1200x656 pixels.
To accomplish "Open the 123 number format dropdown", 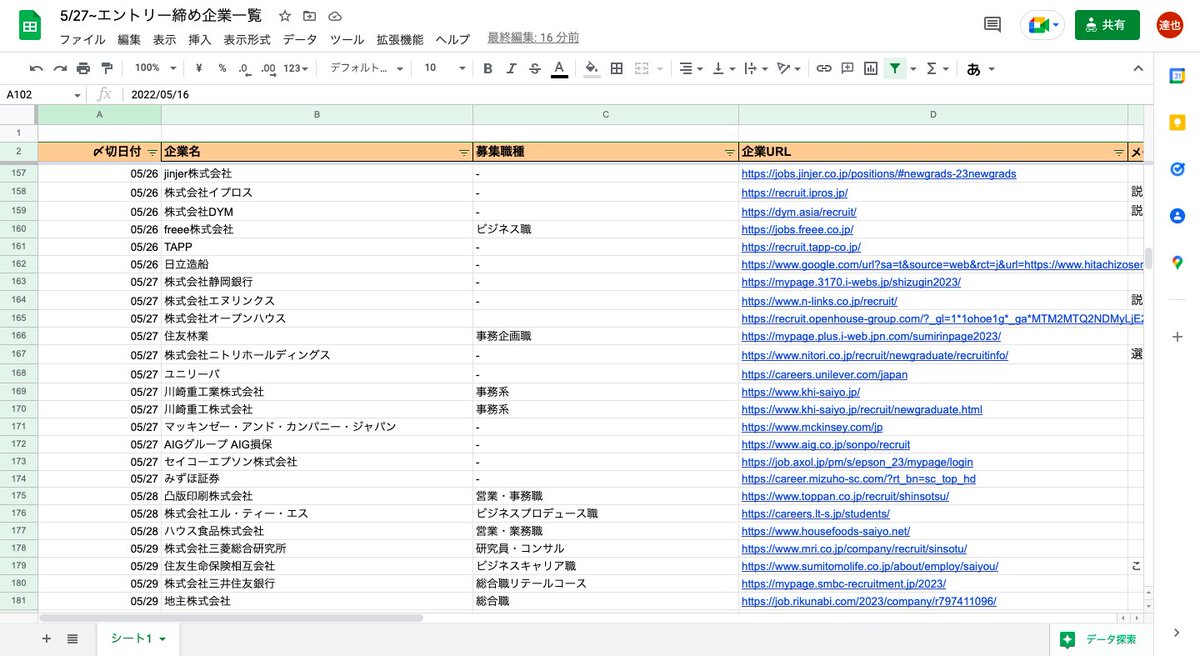I will [x=297, y=68].
